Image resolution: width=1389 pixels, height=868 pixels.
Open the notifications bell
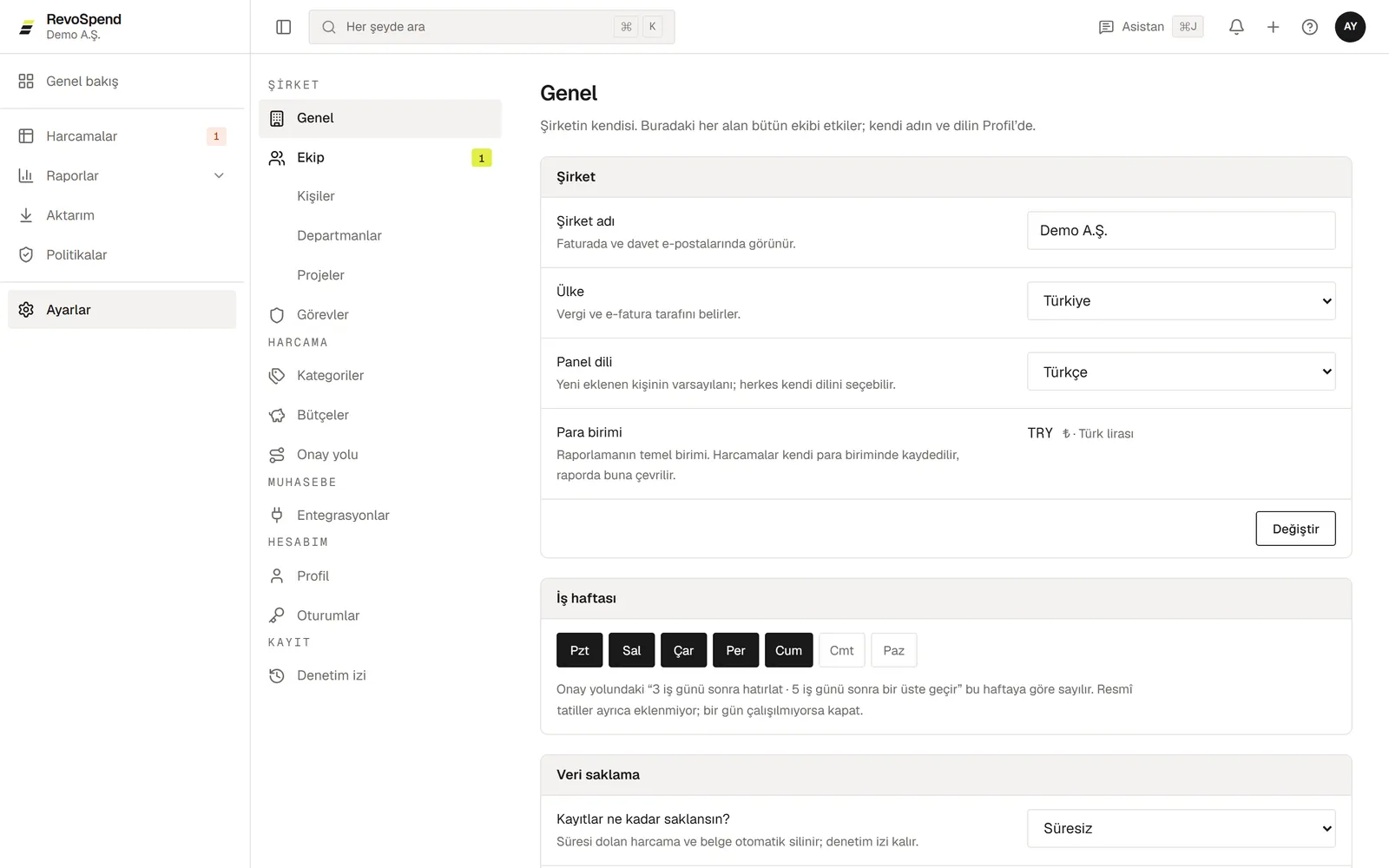[x=1236, y=27]
